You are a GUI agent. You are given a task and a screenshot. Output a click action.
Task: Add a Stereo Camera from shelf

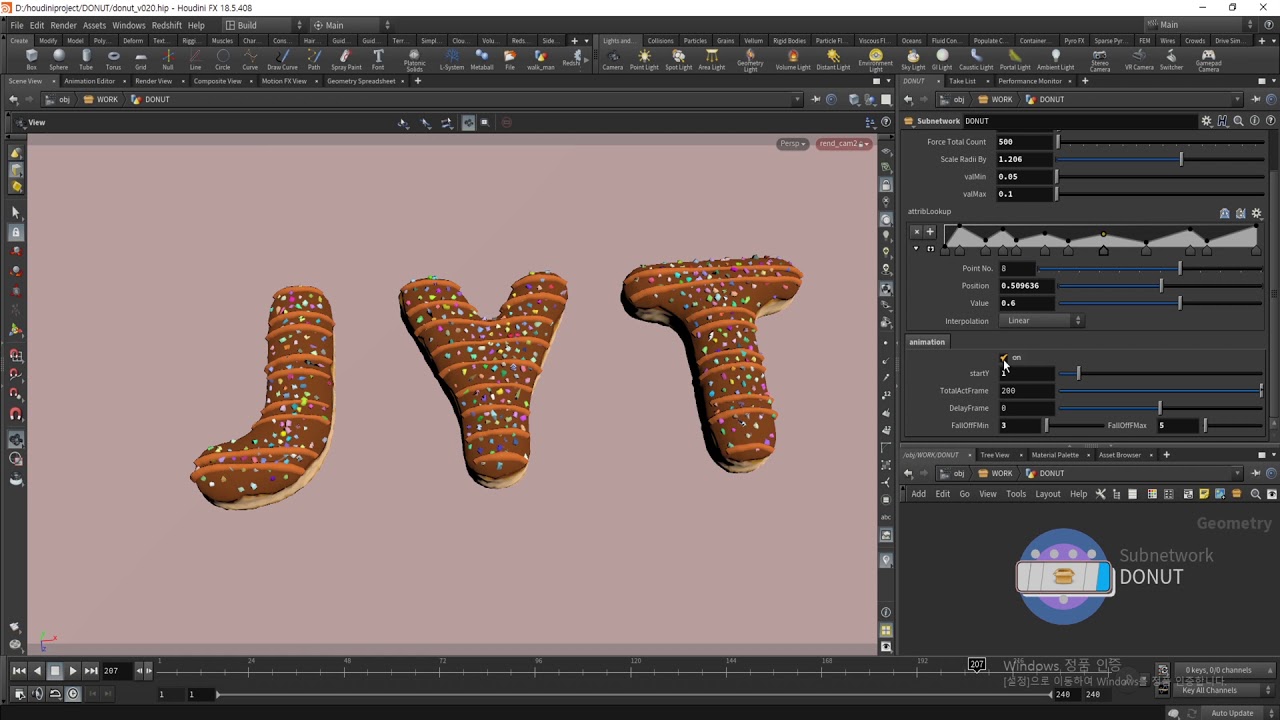point(1100,61)
